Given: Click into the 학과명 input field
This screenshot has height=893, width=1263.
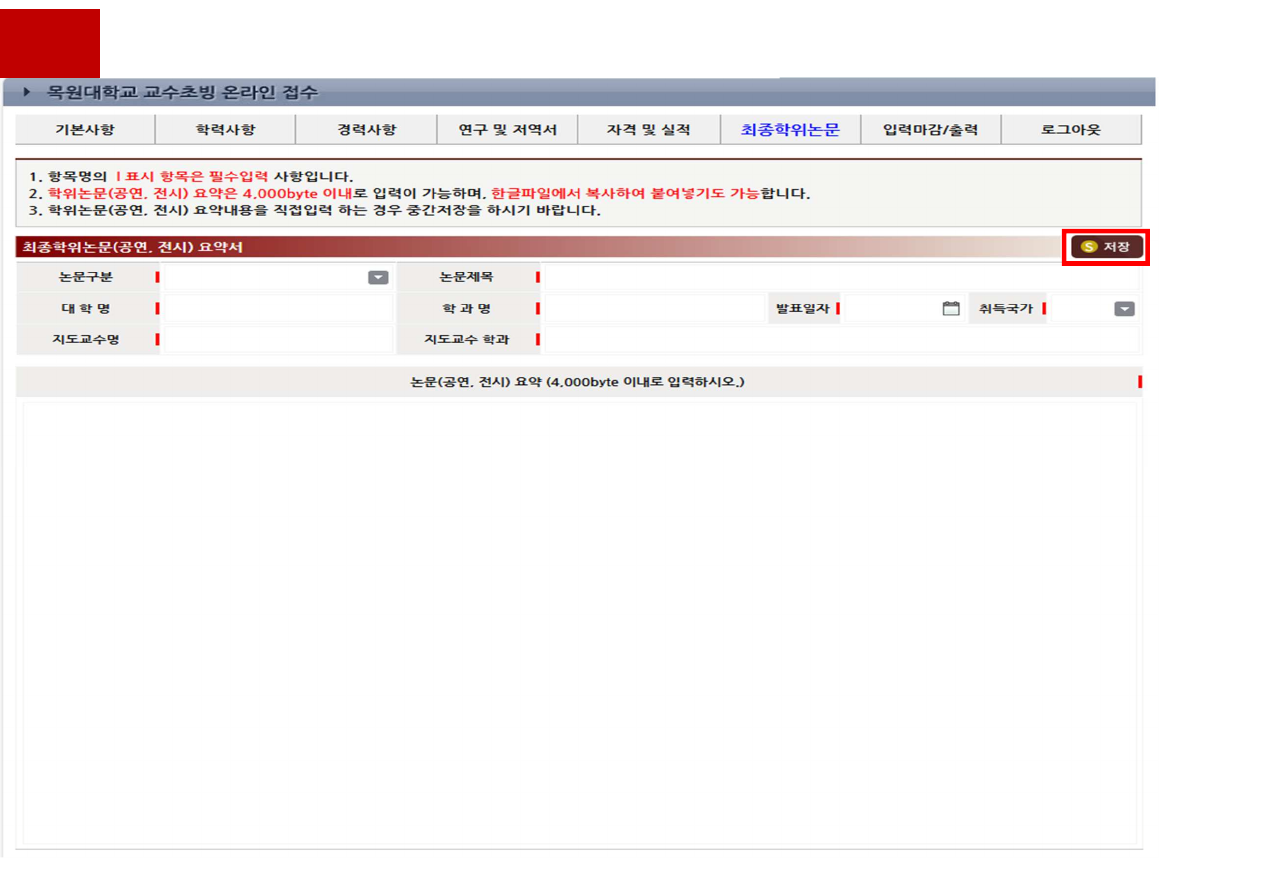Looking at the screenshot, I should (652, 309).
